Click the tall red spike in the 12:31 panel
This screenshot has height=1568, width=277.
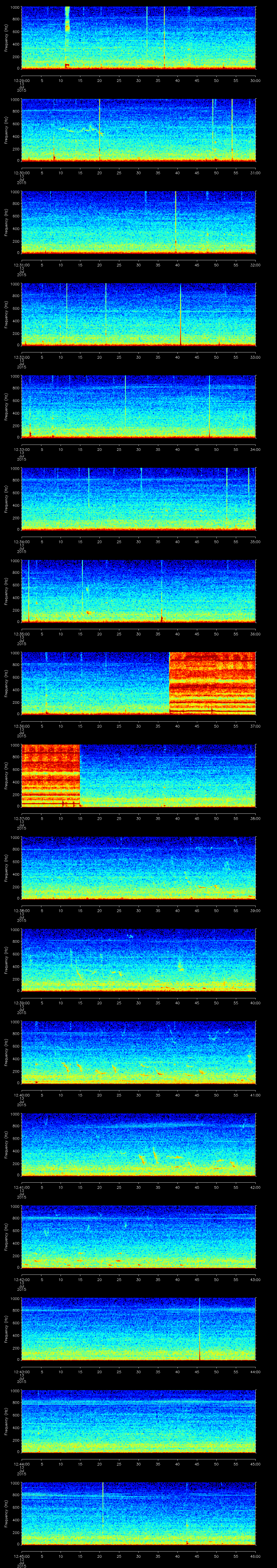[x=175, y=222]
